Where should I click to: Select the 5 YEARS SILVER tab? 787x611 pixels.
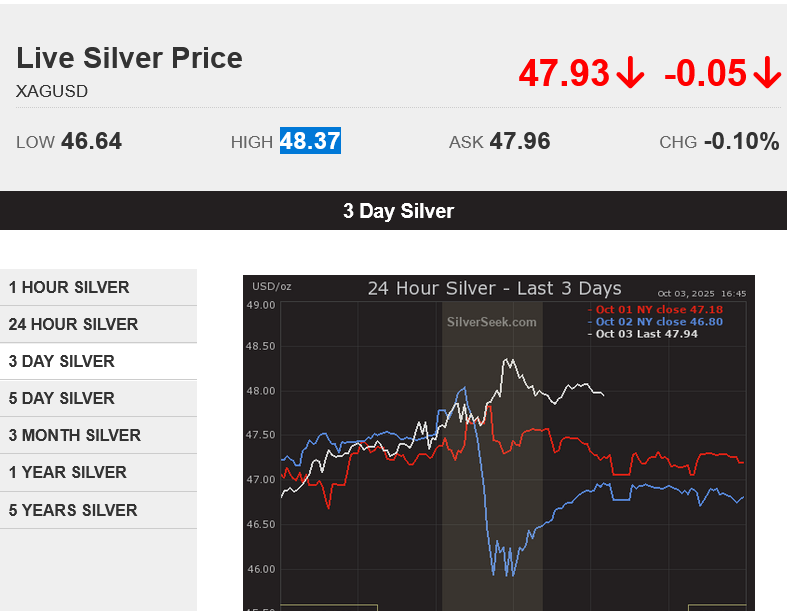tap(73, 510)
